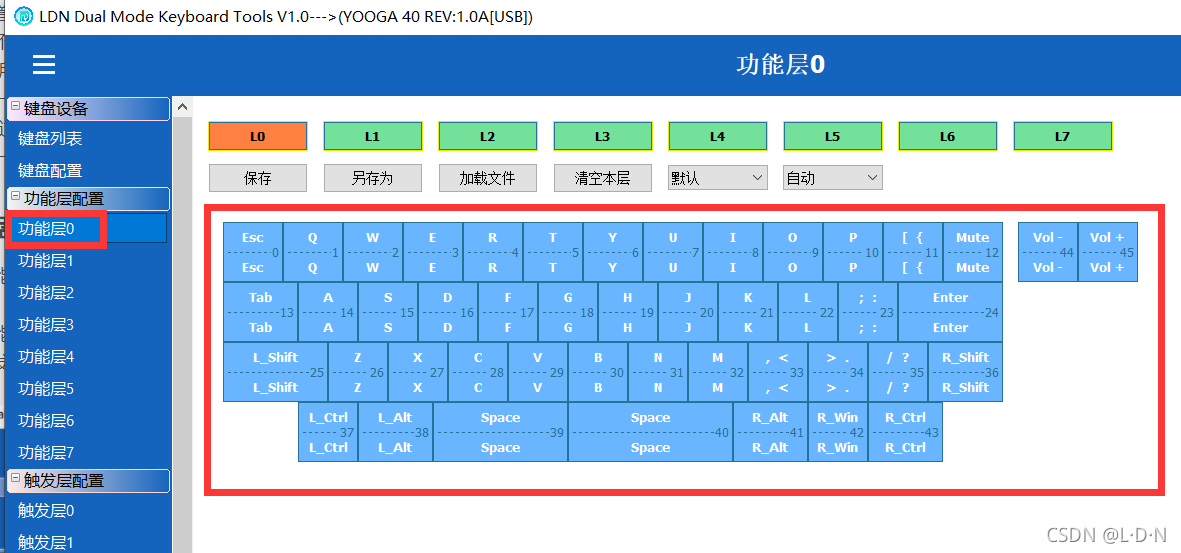Image resolution: width=1181 pixels, height=553 pixels.
Task: Switch to layer L6 tab
Action: (x=948, y=136)
